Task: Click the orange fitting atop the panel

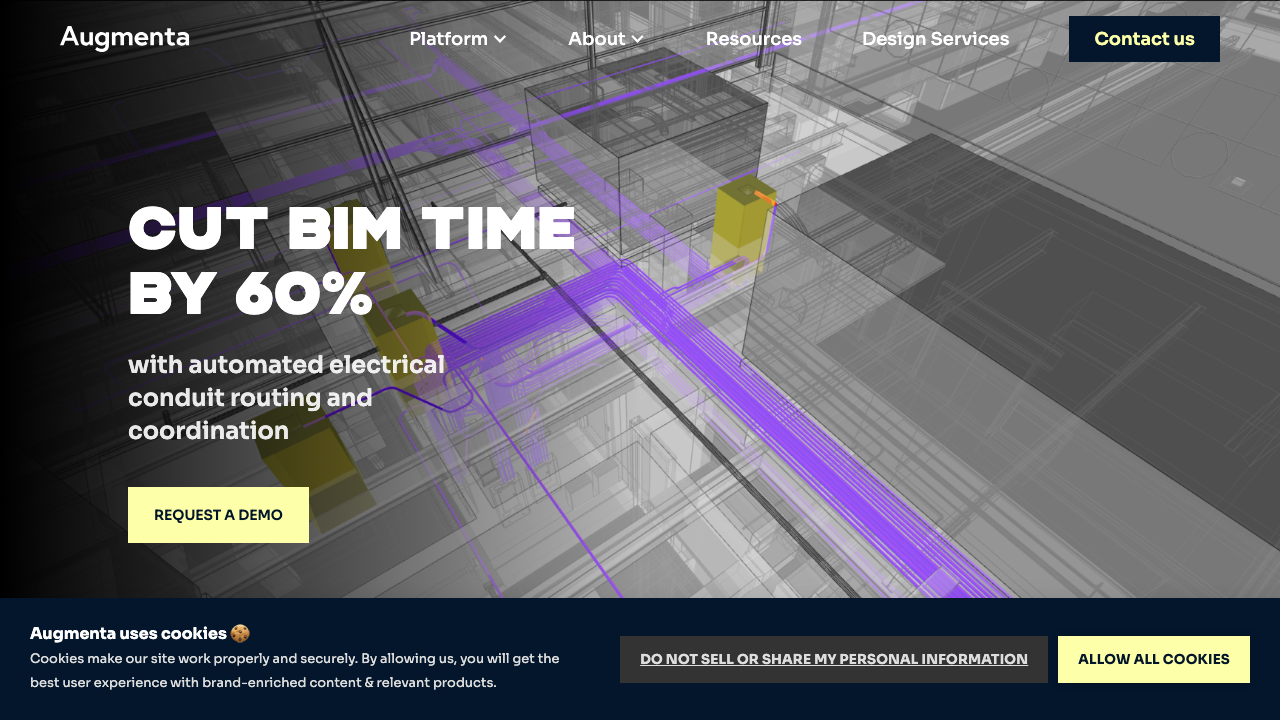Action: pos(761,198)
